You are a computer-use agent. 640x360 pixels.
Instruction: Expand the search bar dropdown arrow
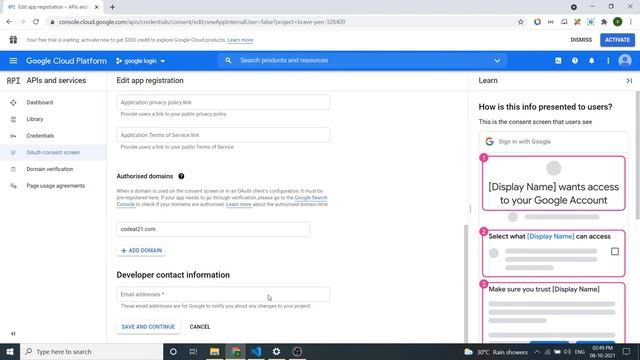pos(497,61)
